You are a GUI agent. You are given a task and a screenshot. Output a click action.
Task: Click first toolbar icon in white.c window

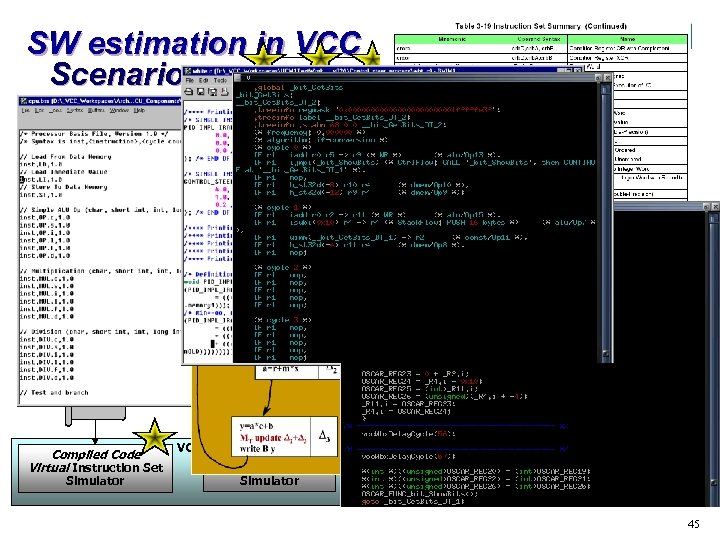189,92
